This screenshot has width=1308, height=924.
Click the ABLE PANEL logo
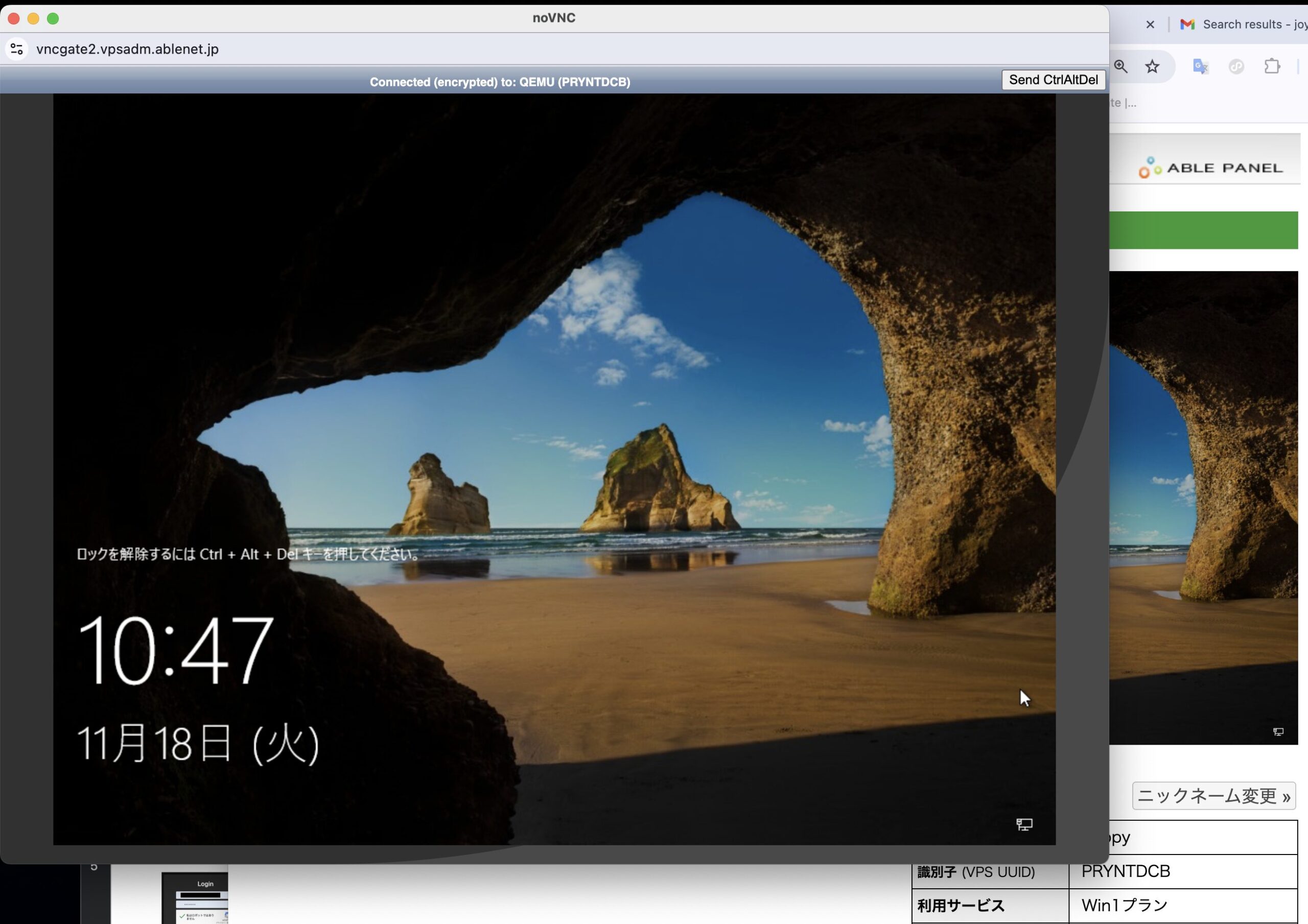(1210, 168)
